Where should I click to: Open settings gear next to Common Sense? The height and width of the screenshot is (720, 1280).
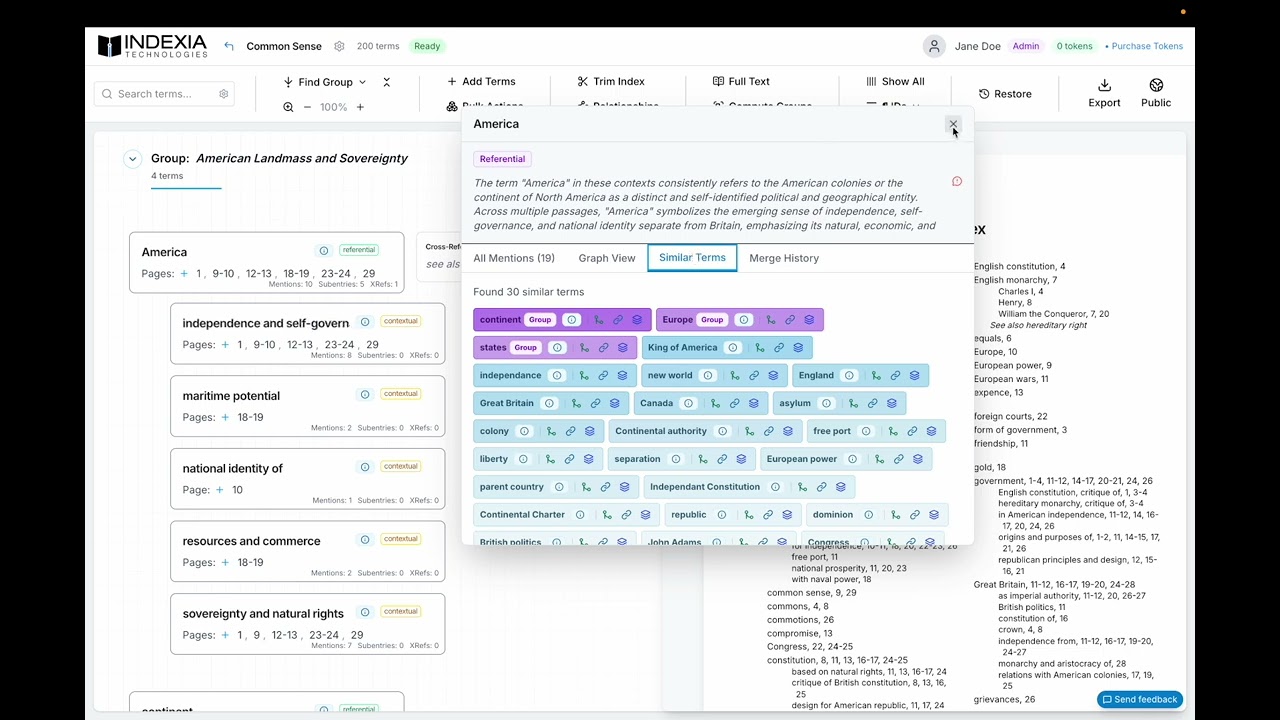pyautogui.click(x=339, y=46)
